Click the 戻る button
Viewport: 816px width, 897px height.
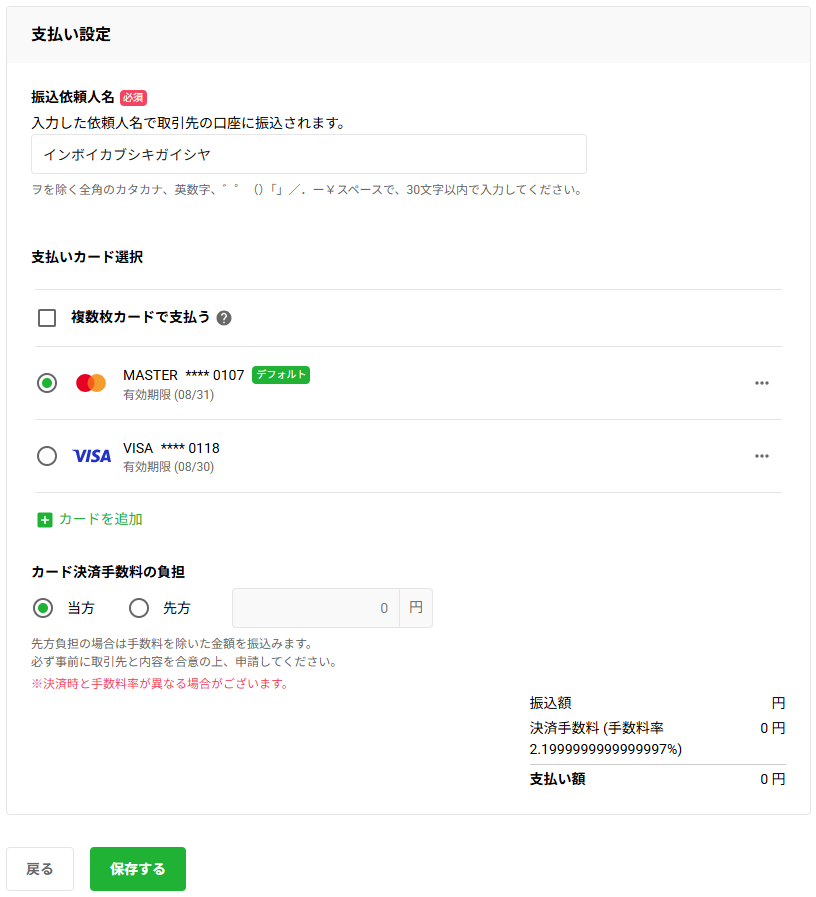pyautogui.click(x=40, y=868)
